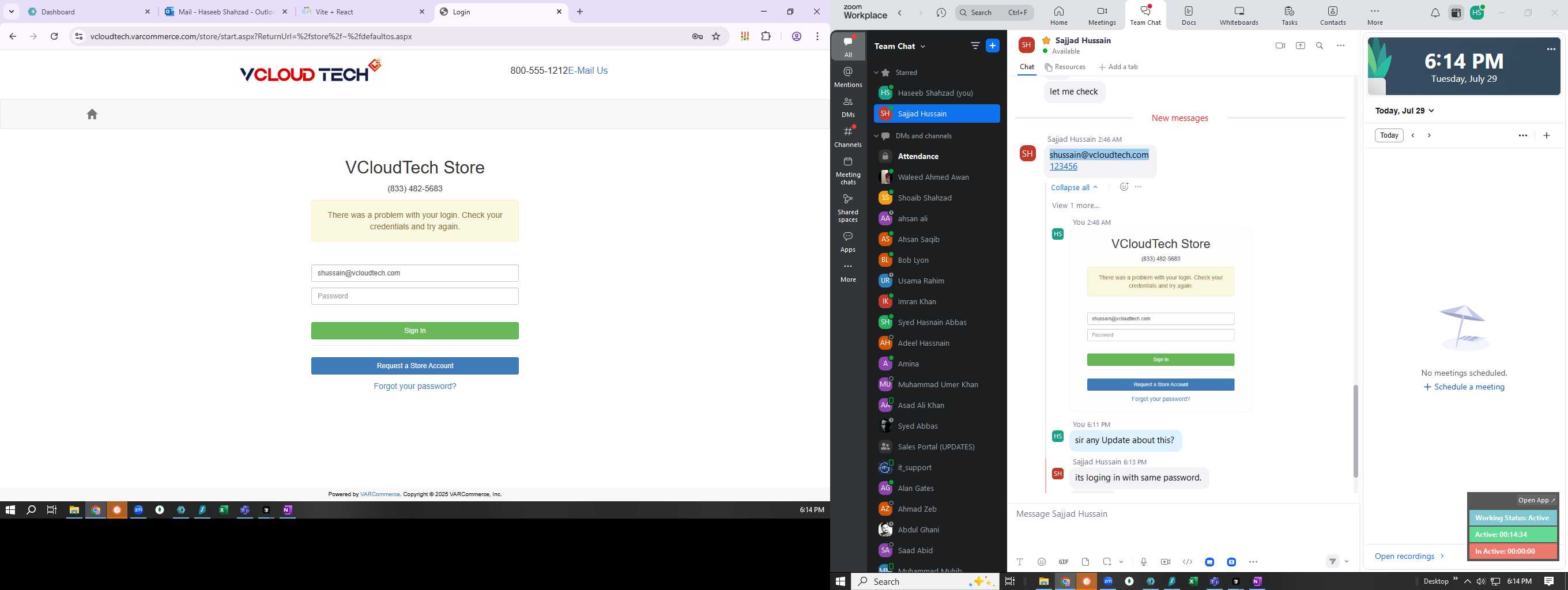Open Sales Portal (UPDATES) channel

(937, 447)
